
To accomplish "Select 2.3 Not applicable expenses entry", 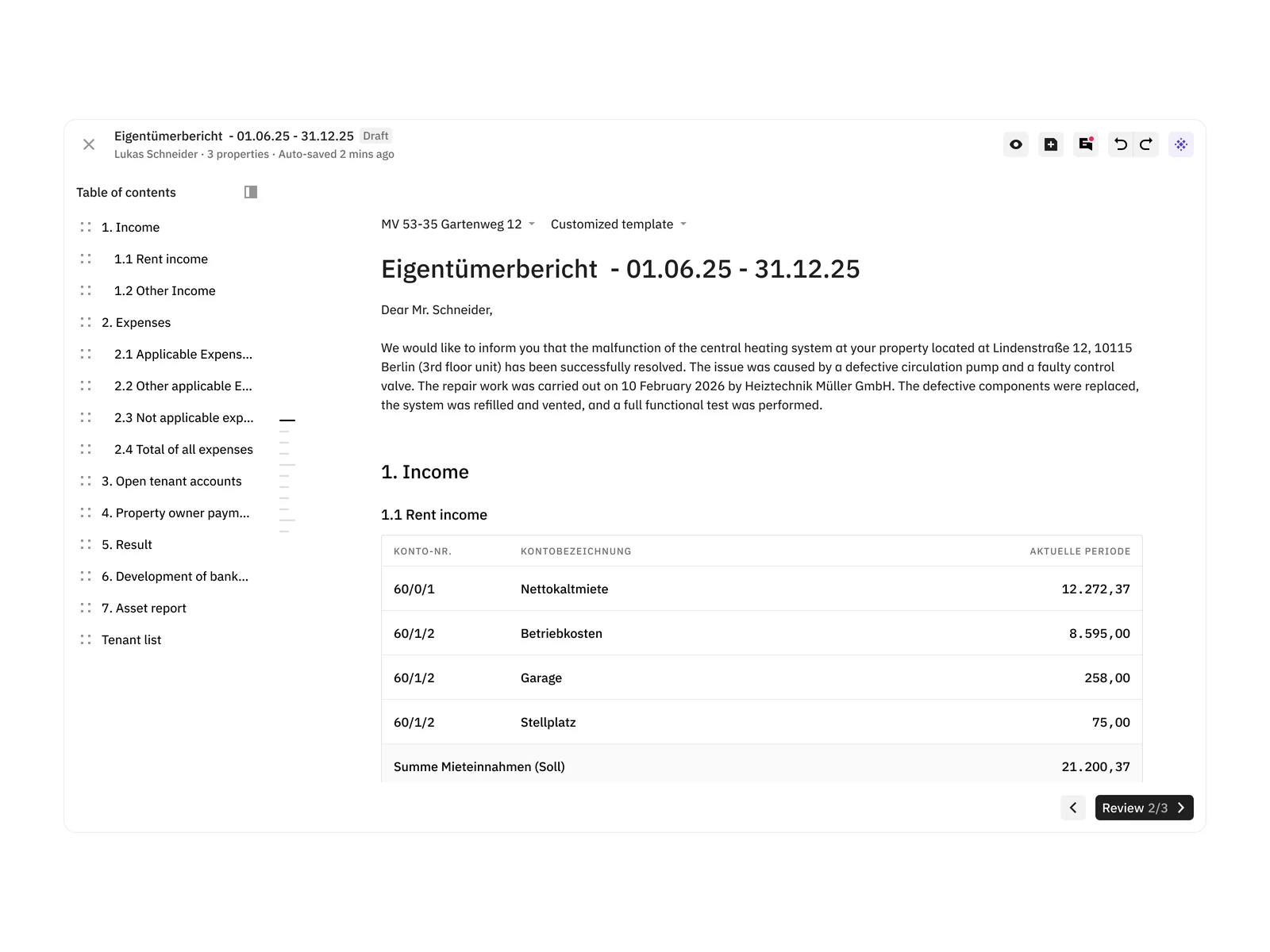I will pyautogui.click(x=184, y=418).
